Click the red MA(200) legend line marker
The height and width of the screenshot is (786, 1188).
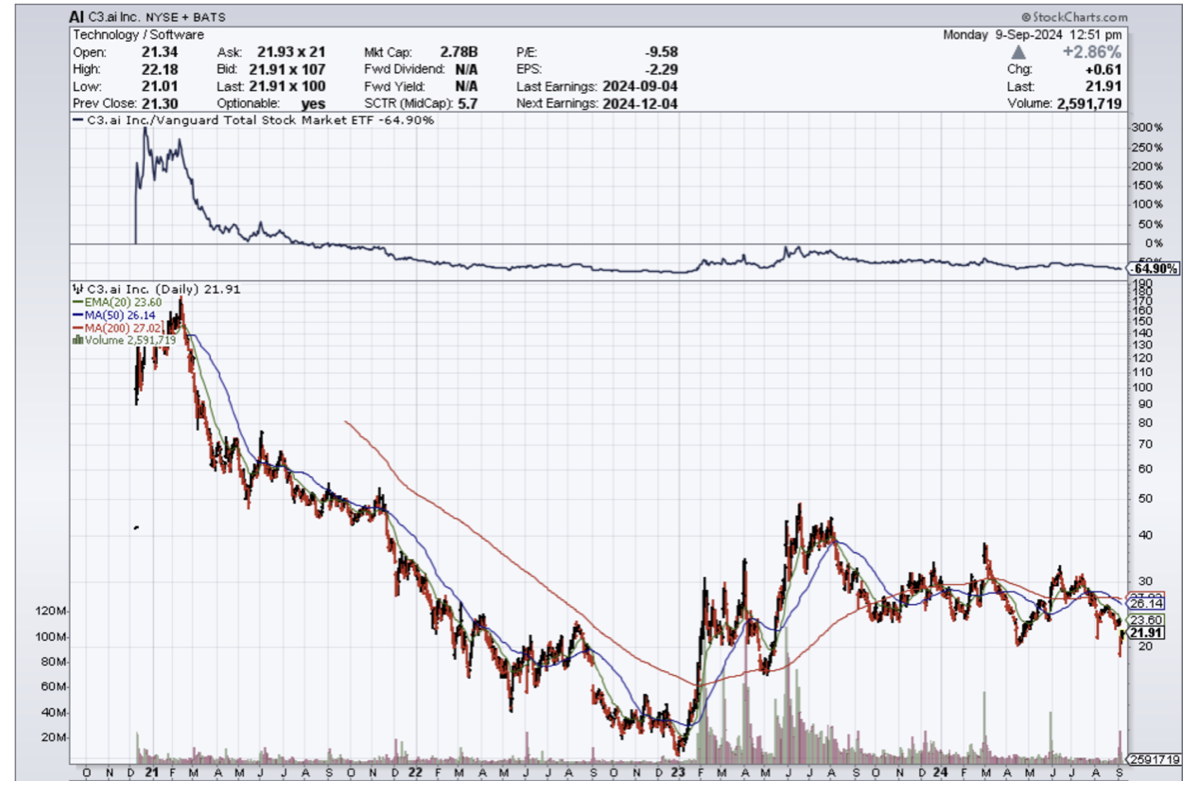click(78, 328)
